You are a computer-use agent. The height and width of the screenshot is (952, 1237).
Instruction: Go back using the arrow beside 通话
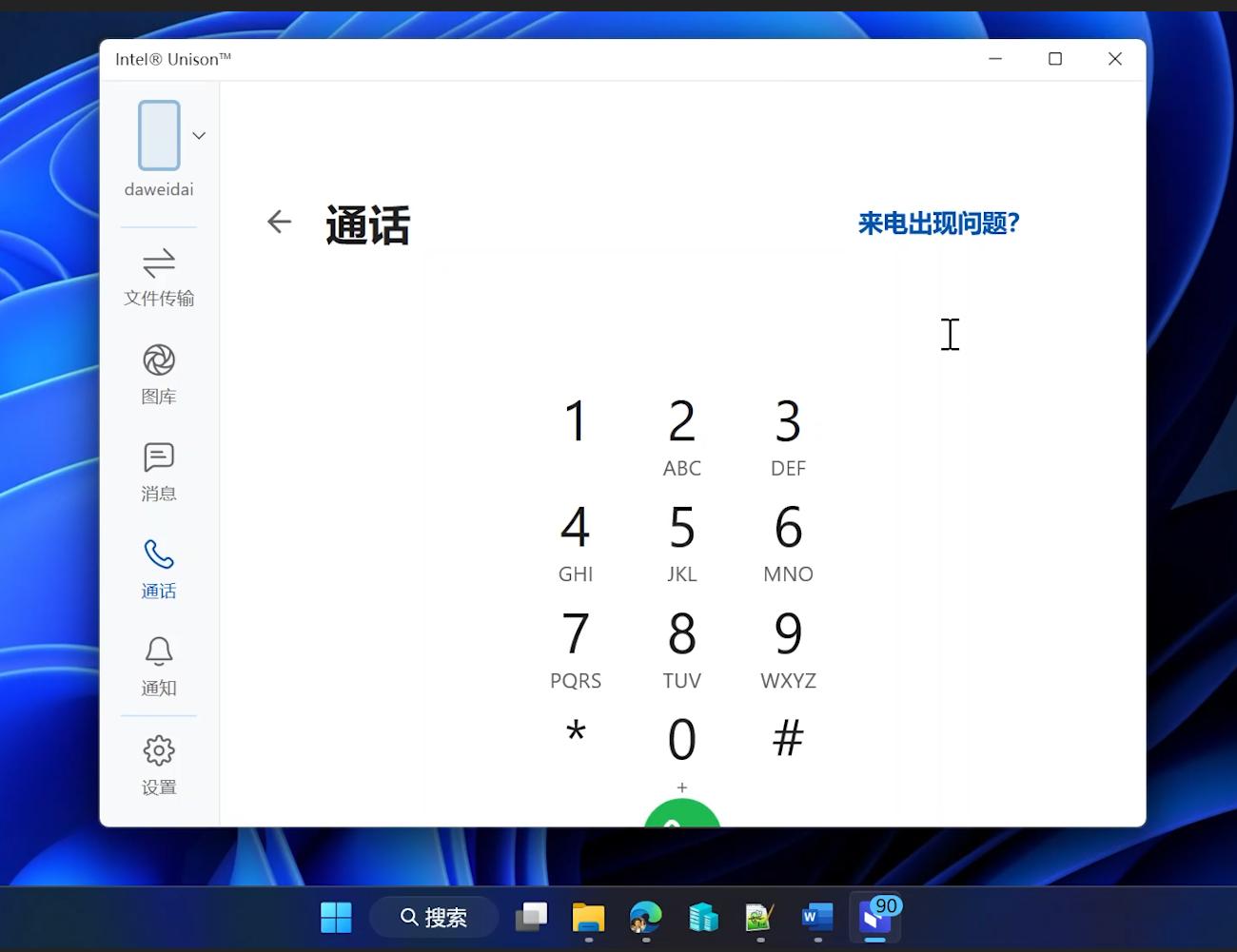point(279,222)
